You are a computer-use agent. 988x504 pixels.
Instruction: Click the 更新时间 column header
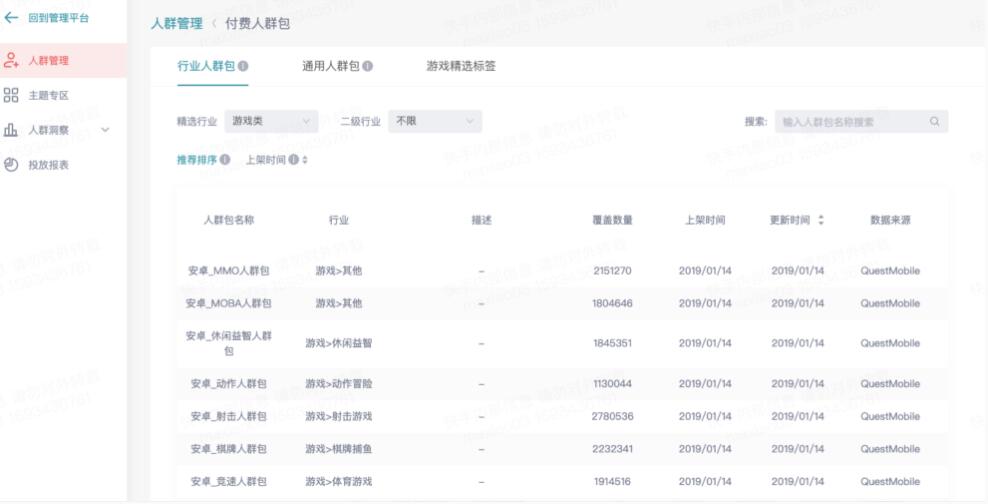click(x=790, y=220)
